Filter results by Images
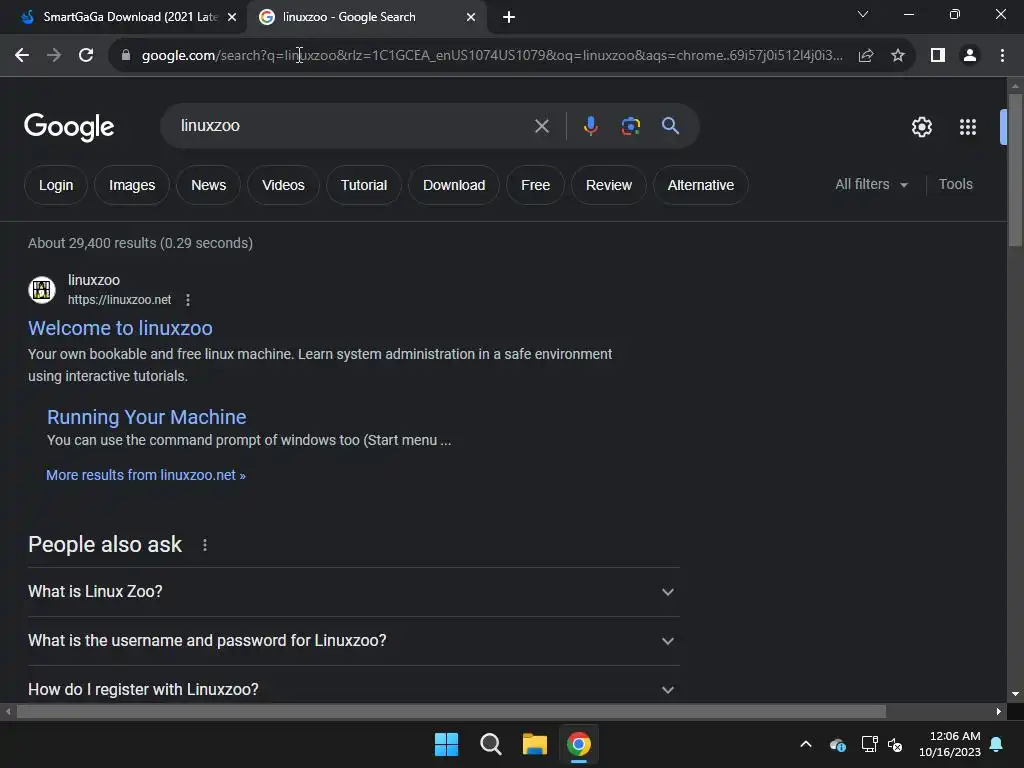Image resolution: width=1024 pixels, height=768 pixels. 132,185
